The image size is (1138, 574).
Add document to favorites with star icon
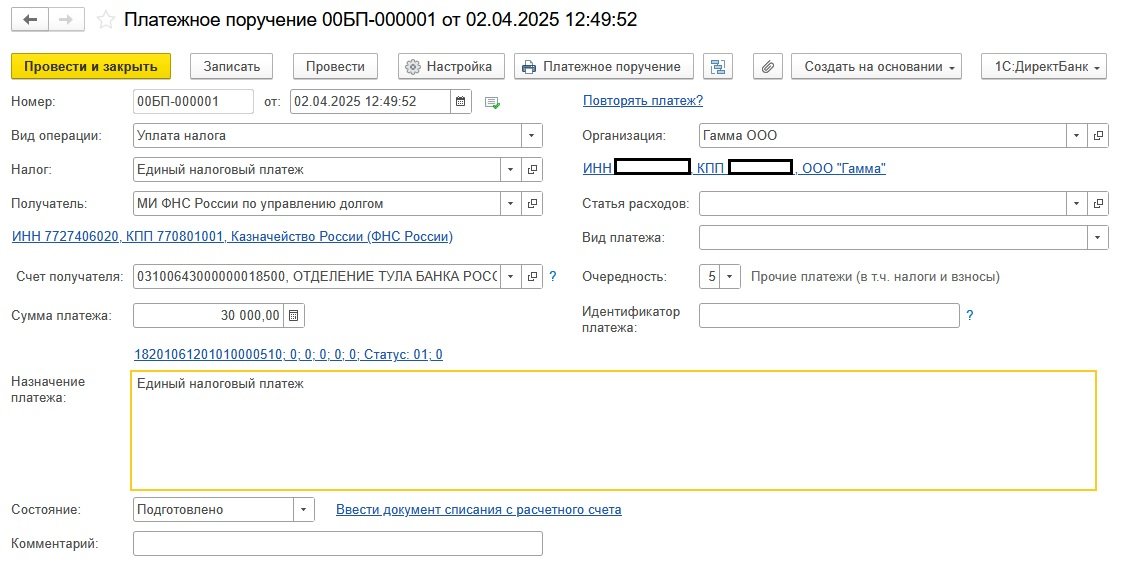[x=105, y=20]
